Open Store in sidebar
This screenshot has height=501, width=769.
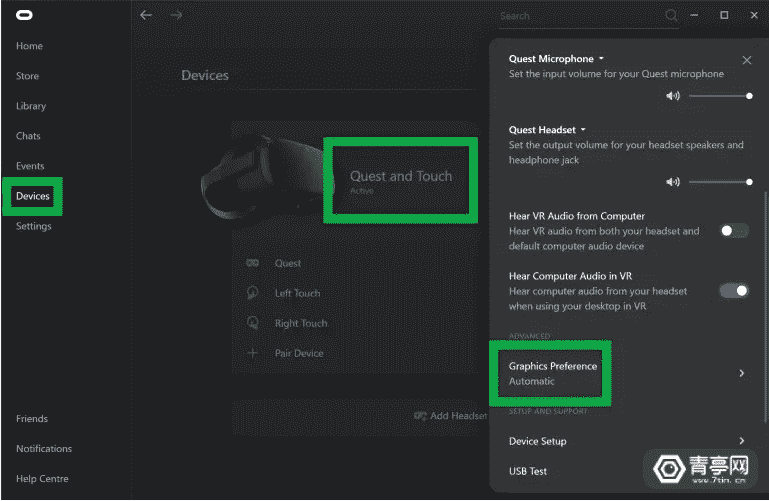coord(27,76)
